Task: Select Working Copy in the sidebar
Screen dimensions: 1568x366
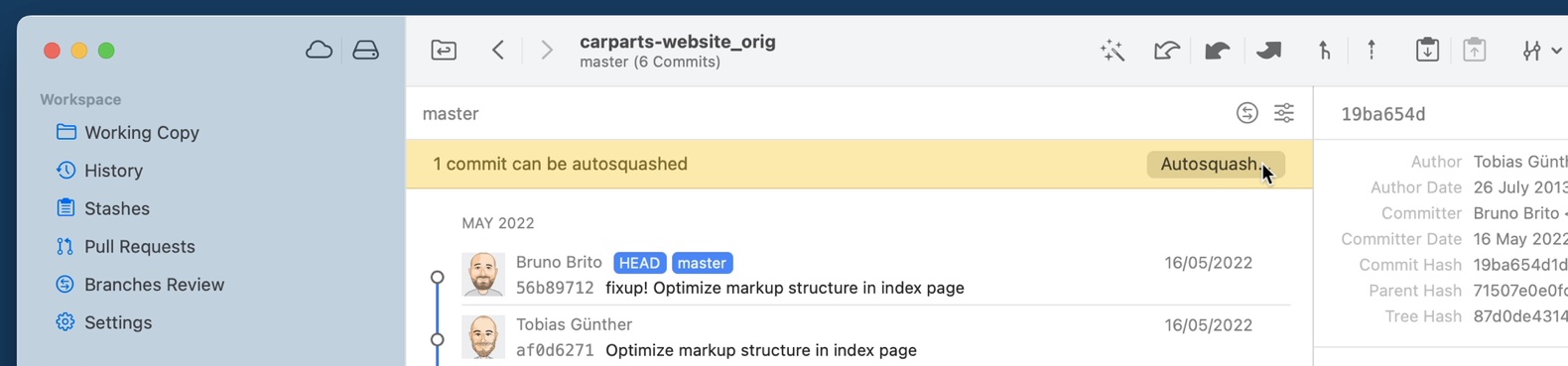Action: 142,133
